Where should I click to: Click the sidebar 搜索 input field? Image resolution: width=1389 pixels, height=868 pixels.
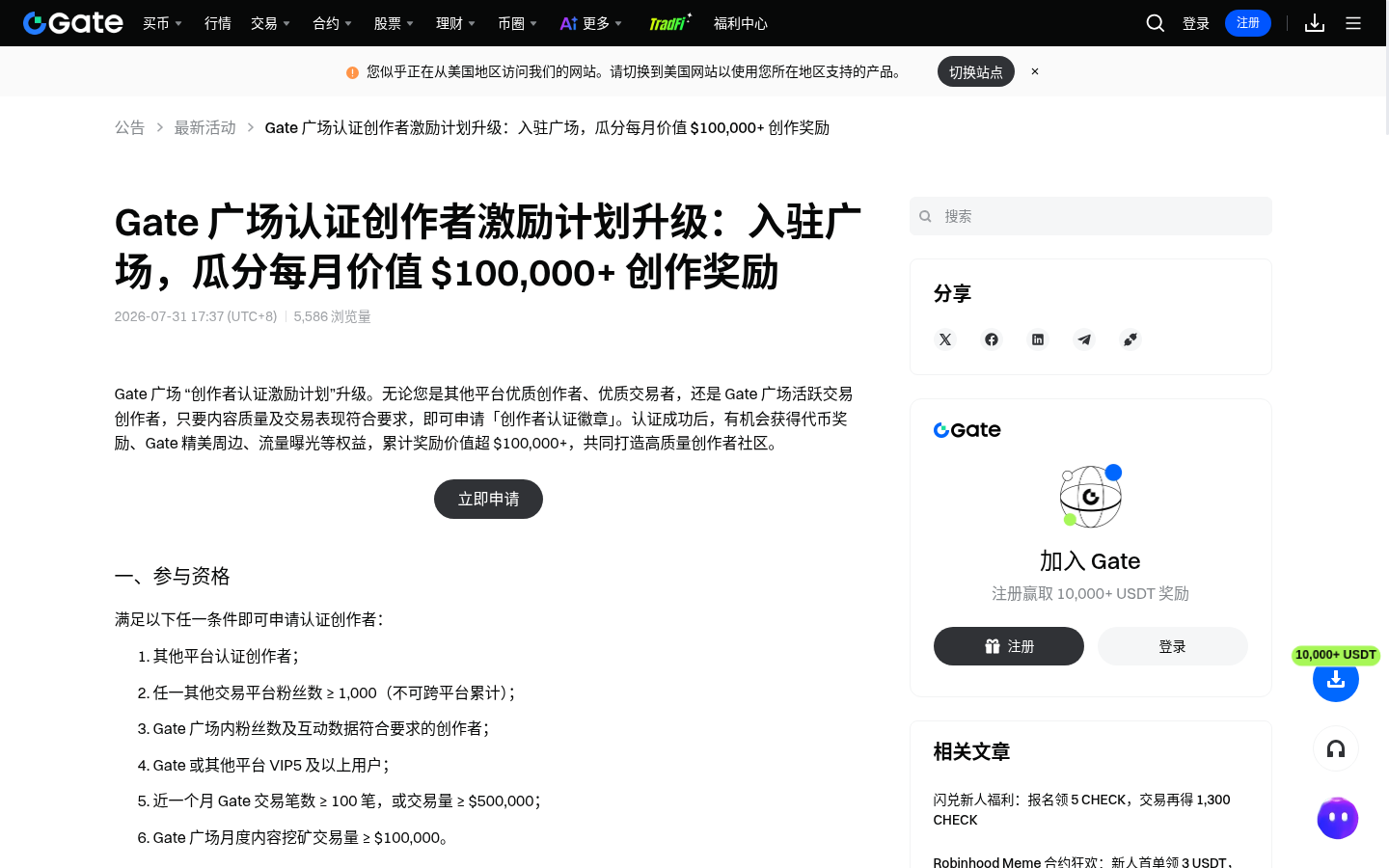[x=1091, y=216]
